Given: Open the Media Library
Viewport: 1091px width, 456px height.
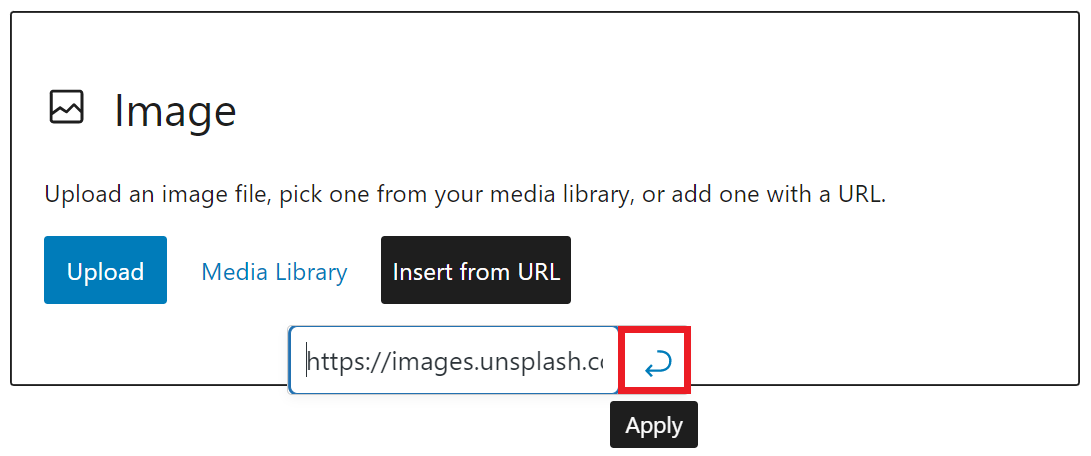Looking at the screenshot, I should pyautogui.click(x=274, y=271).
